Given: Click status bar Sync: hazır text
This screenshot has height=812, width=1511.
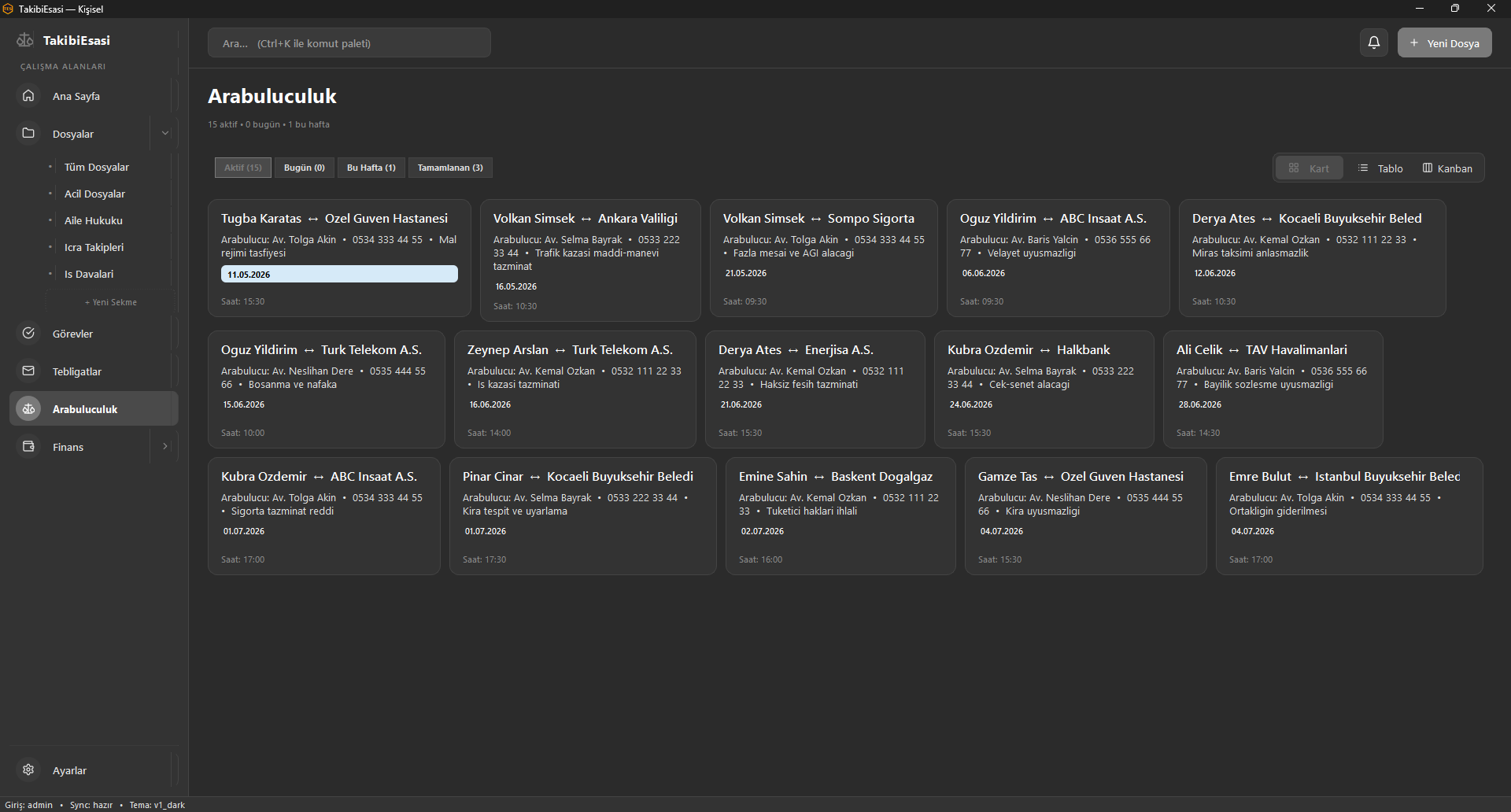Looking at the screenshot, I should (91, 805).
